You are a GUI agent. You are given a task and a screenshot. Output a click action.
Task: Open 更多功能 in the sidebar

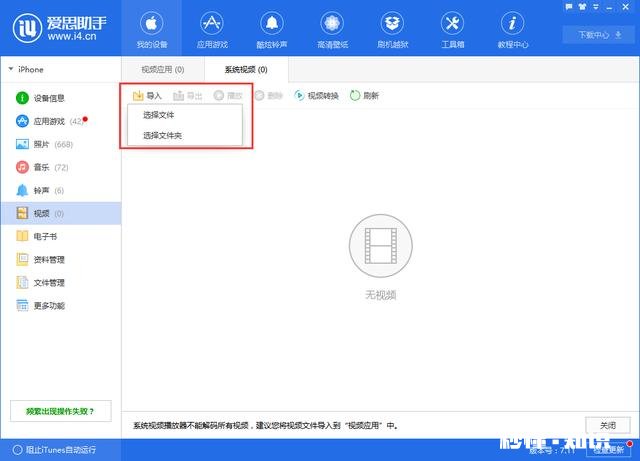pyautogui.click(x=61, y=305)
